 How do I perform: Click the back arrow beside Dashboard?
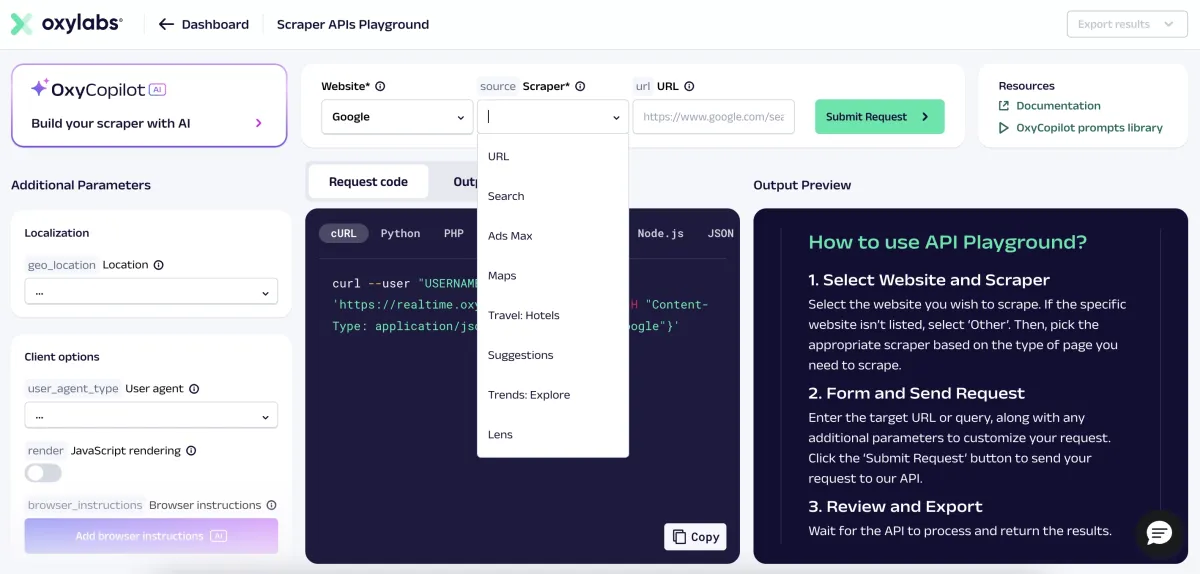tap(166, 24)
